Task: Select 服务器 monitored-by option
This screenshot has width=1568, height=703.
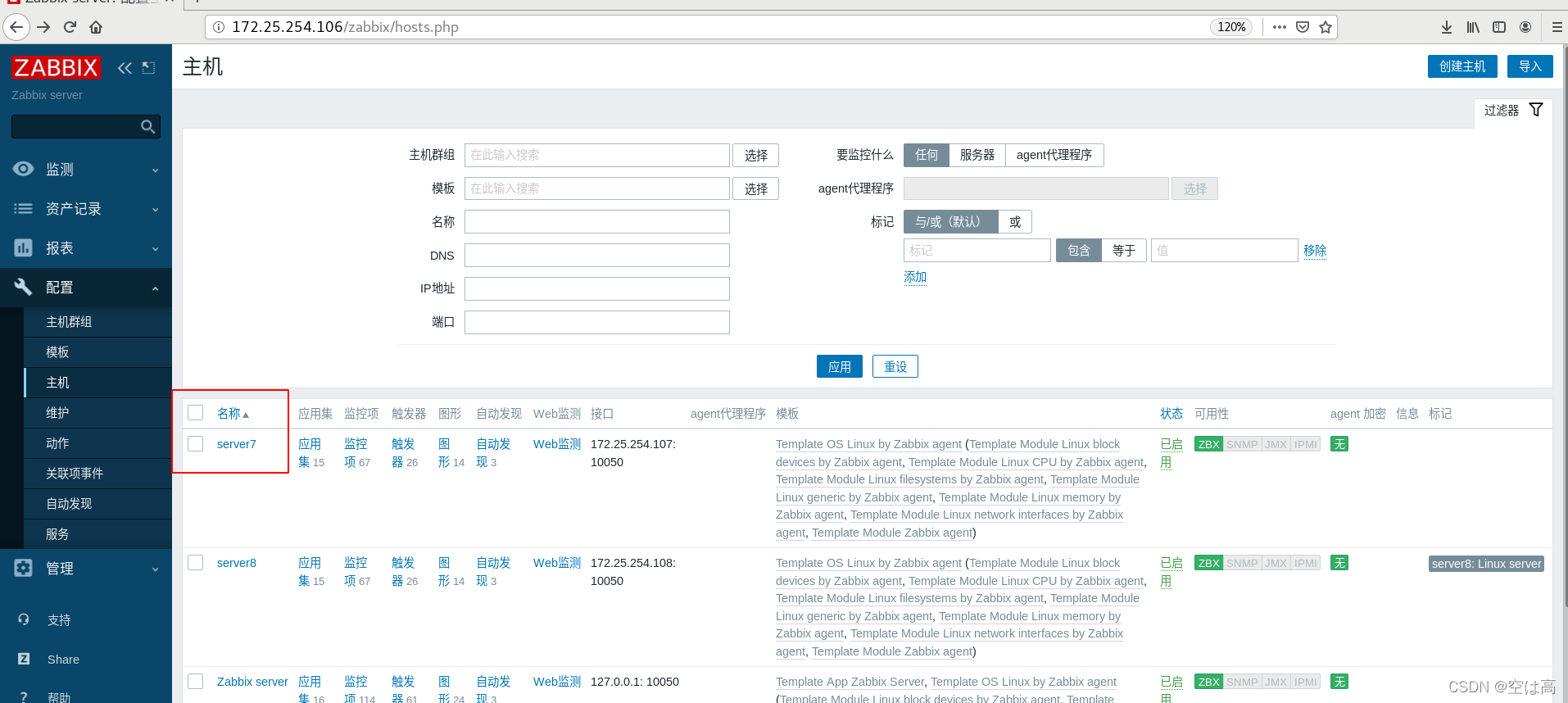Action: coord(977,155)
